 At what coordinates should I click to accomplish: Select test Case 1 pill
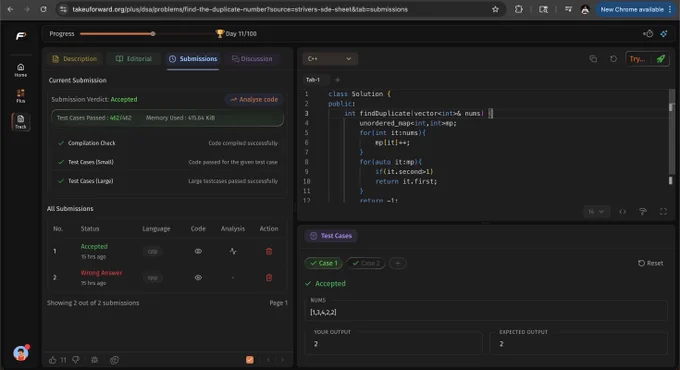click(324, 263)
